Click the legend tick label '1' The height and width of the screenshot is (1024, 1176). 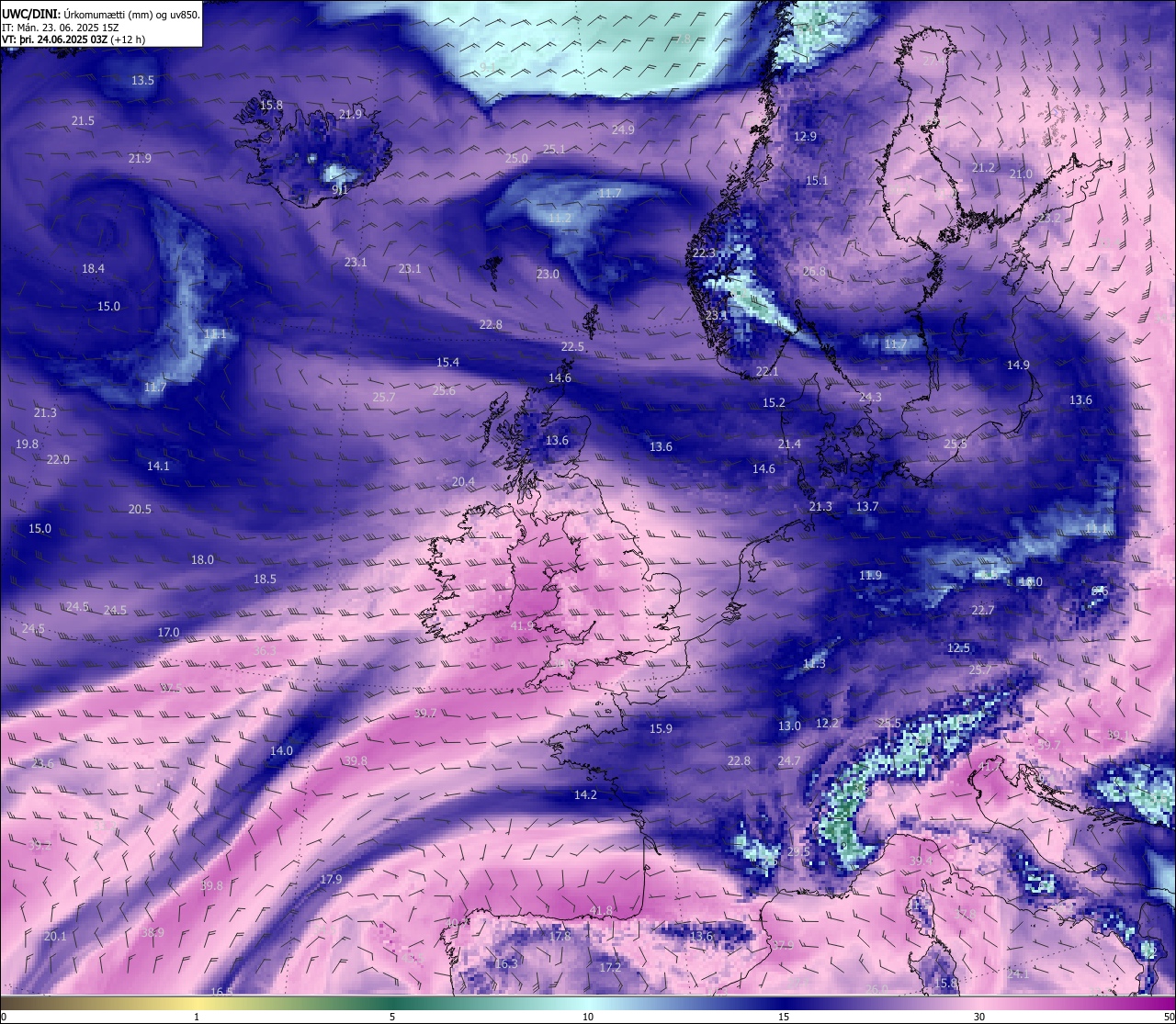197,1017
